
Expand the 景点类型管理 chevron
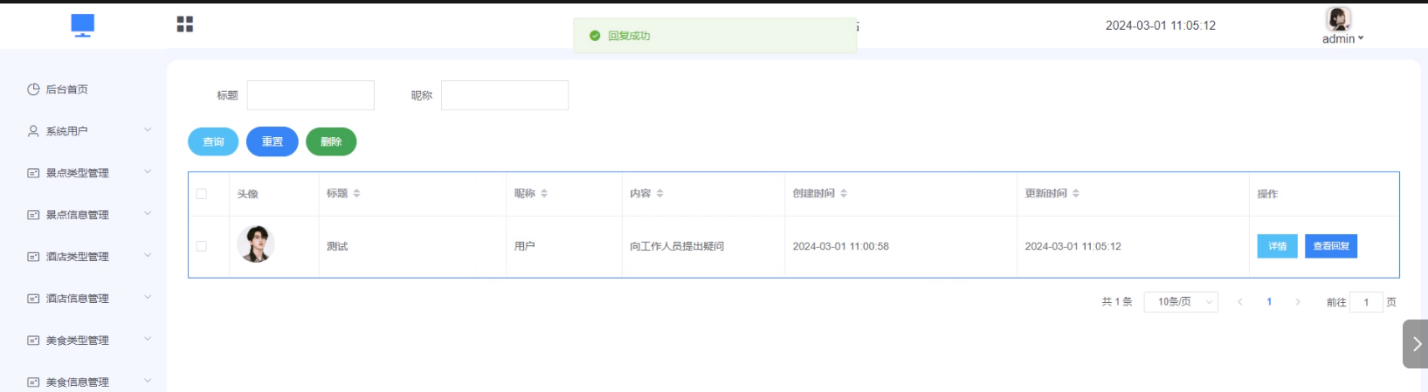[x=147, y=172]
